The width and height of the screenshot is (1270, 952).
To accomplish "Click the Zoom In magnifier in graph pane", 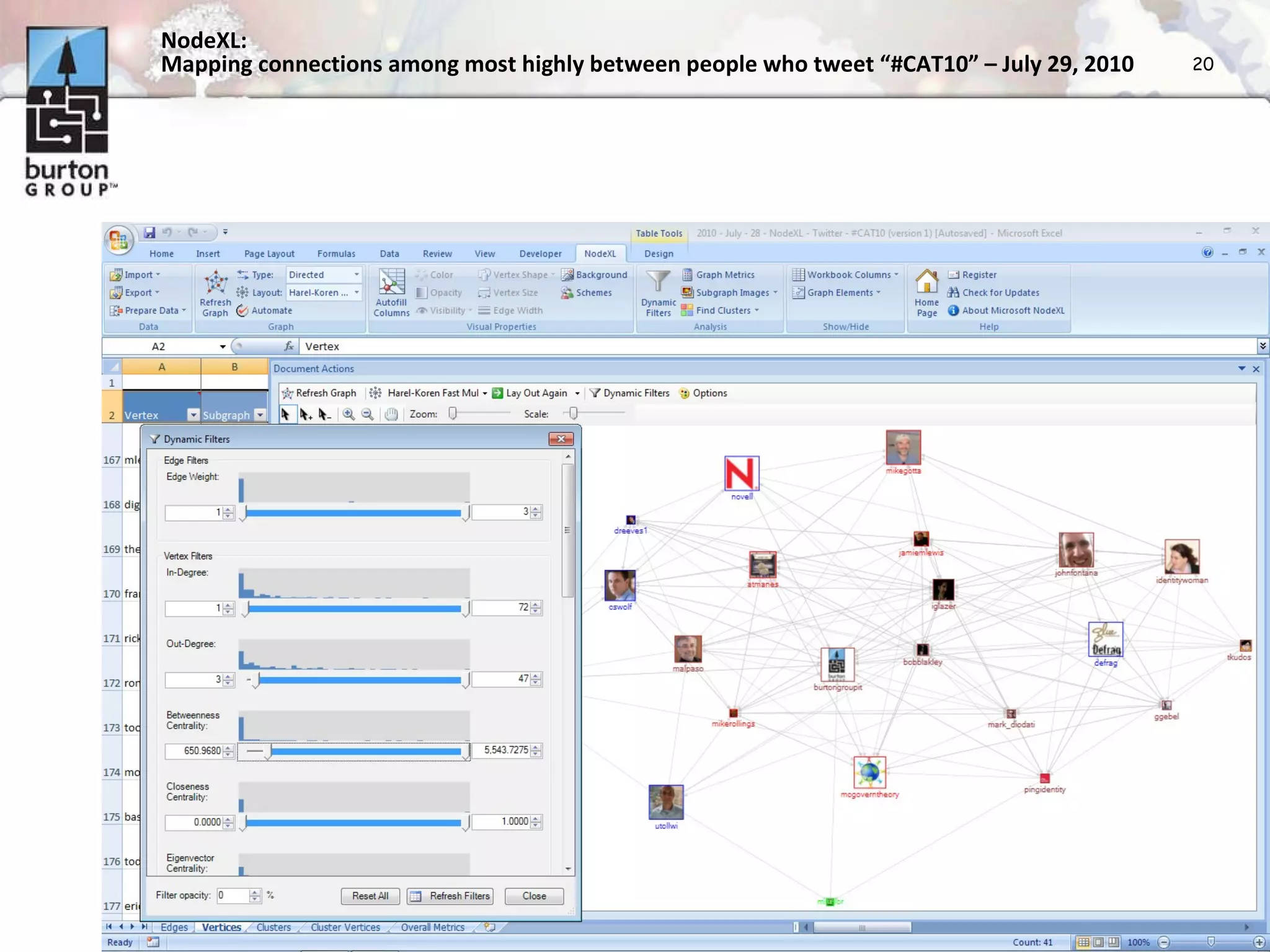I will [349, 414].
